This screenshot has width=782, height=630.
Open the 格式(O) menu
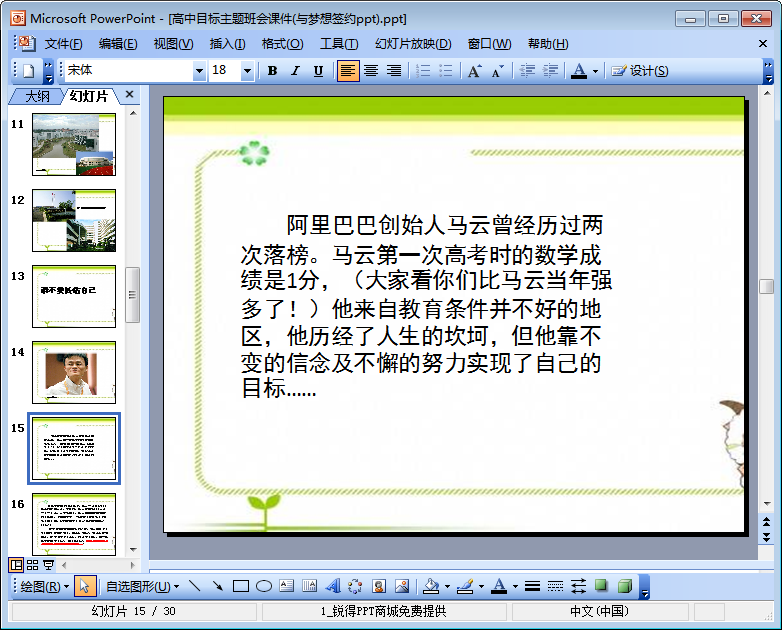point(282,44)
